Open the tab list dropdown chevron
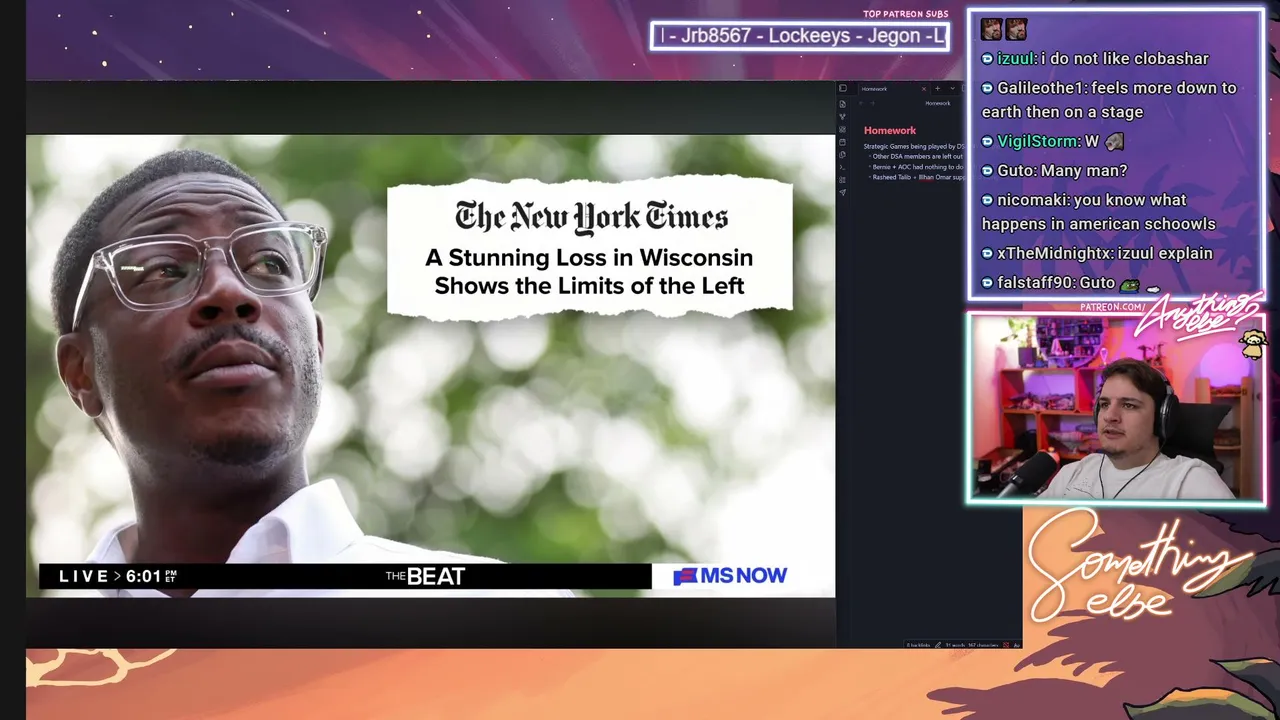 click(x=951, y=89)
